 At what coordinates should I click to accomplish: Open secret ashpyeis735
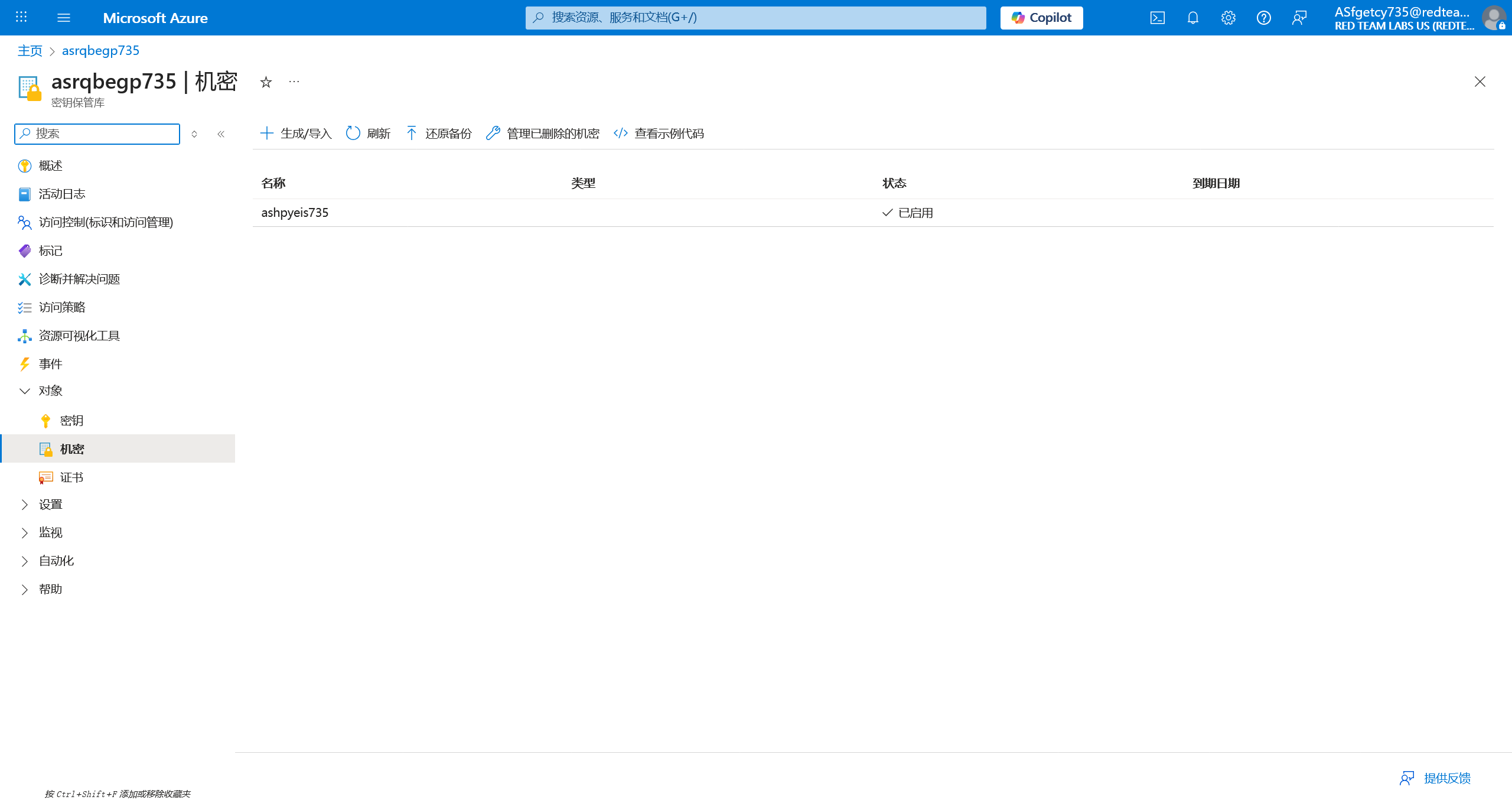click(295, 213)
